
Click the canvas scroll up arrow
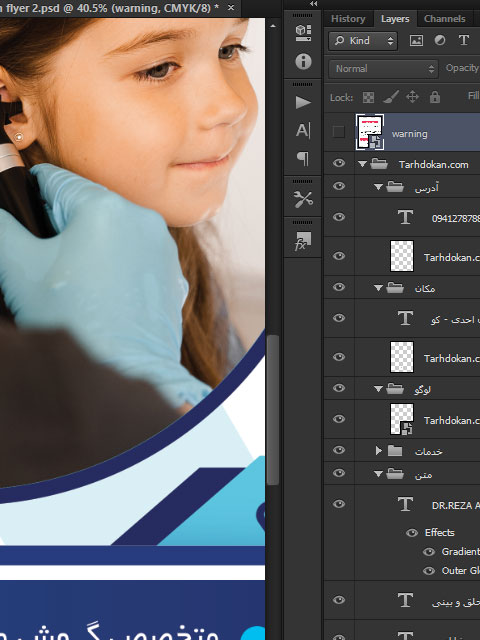pyautogui.click(x=273, y=26)
